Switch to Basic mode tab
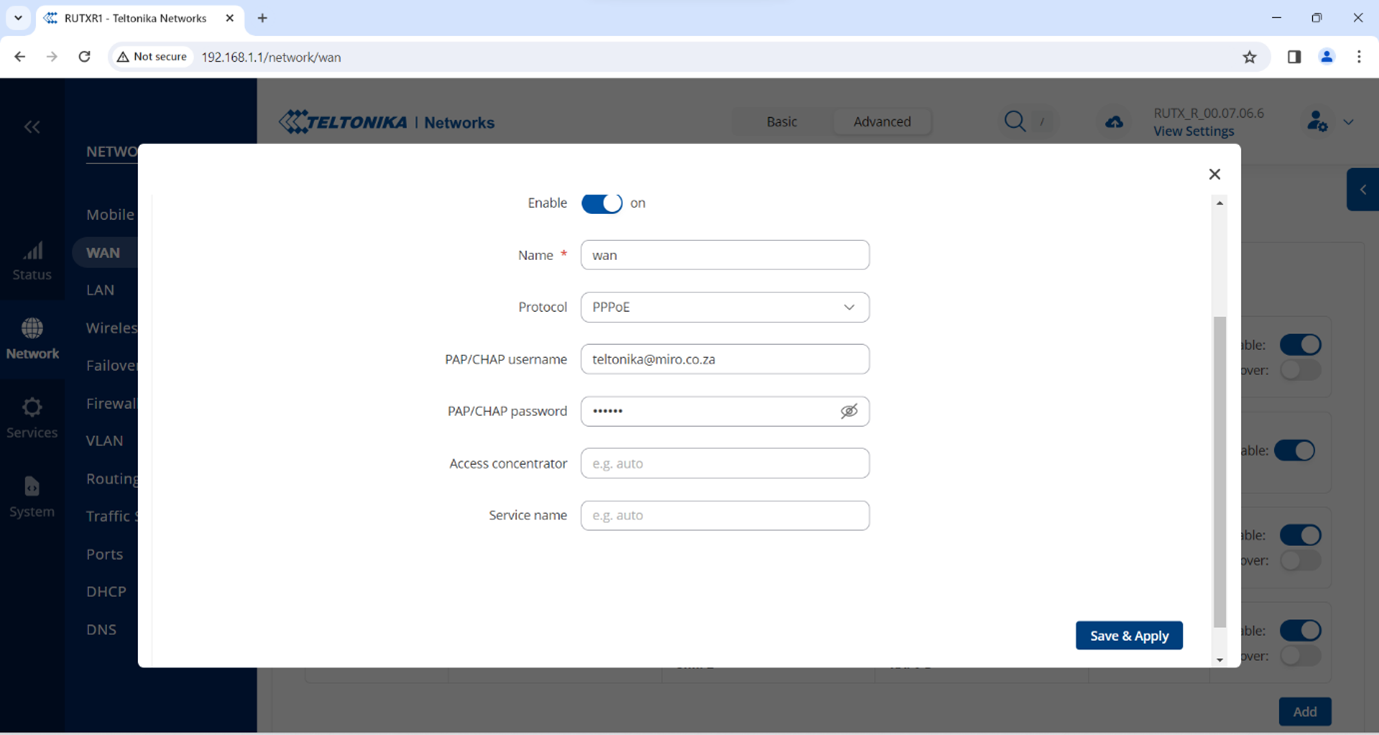The image size is (1379, 735). [781, 121]
